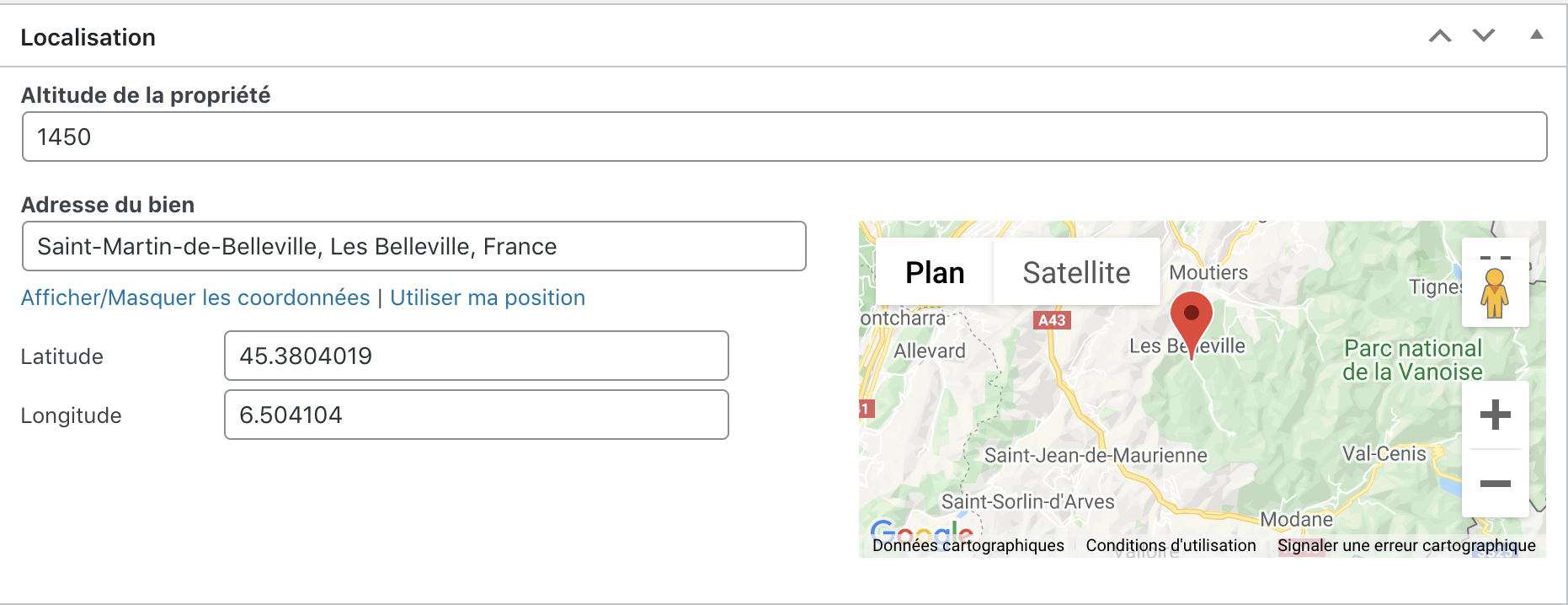Image resolution: width=1568 pixels, height=605 pixels.
Task: Open Conditions d'utilisation map link
Action: pyautogui.click(x=1171, y=545)
